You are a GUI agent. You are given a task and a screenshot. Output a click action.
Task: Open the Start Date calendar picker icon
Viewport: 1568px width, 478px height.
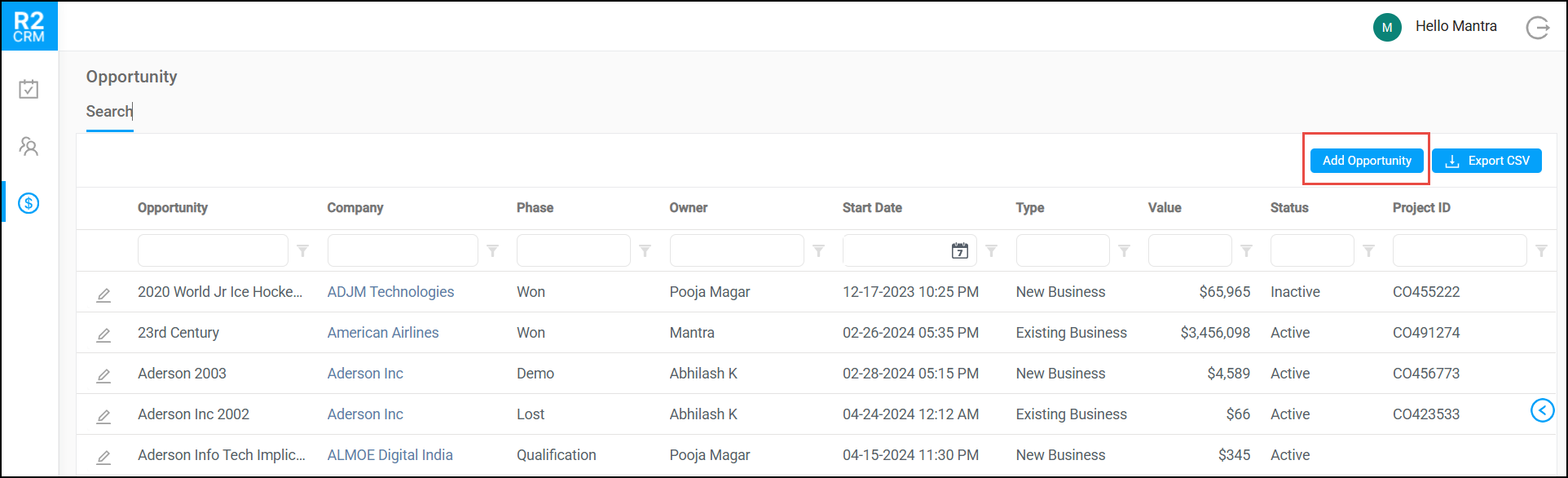tap(960, 250)
